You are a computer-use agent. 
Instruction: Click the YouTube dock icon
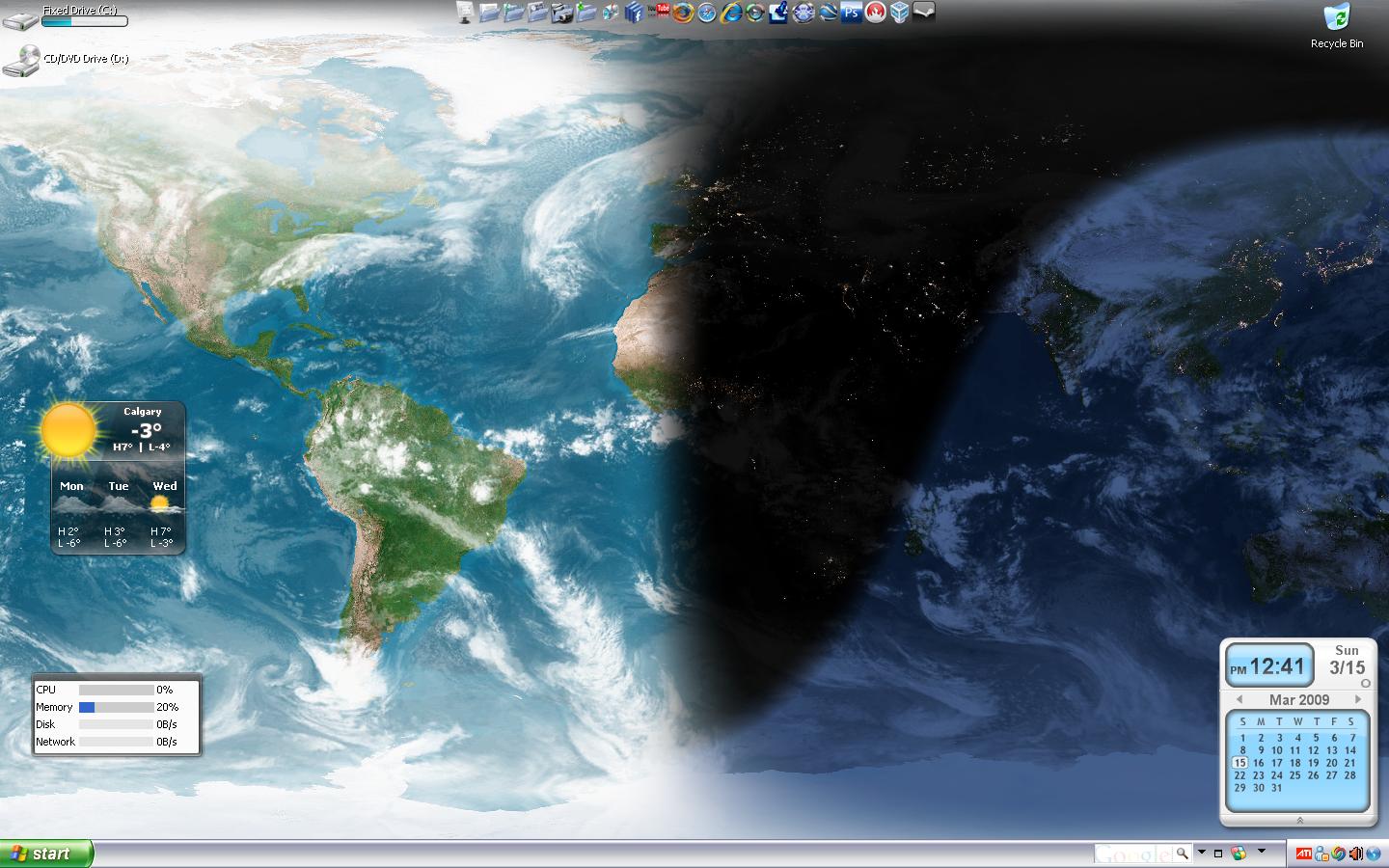(660, 12)
